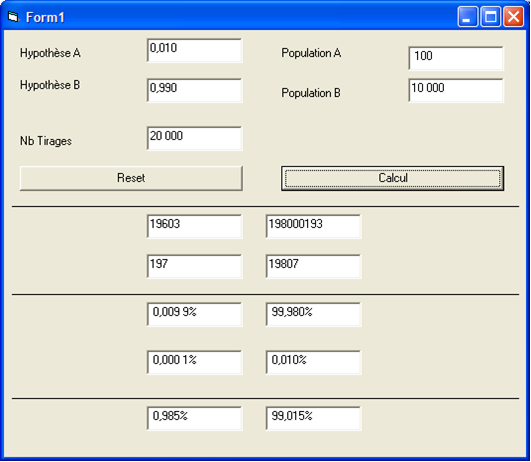Screen dimensions: 531x462
Task: Click the Reset button
Action: click(x=131, y=178)
